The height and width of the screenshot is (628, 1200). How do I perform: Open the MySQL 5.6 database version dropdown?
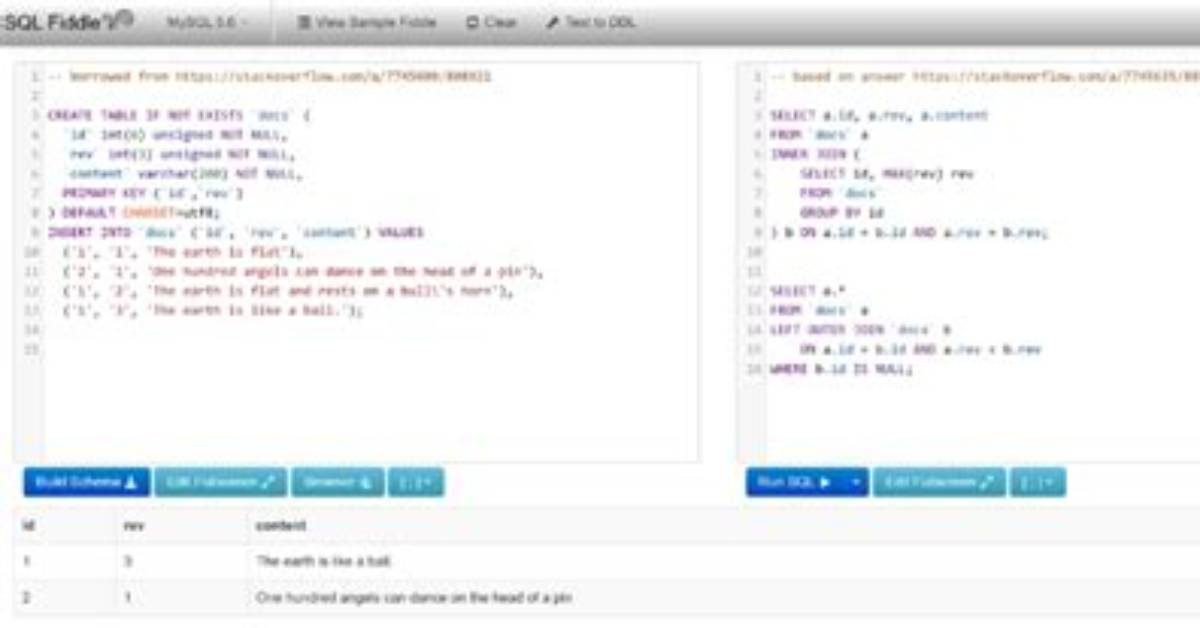(x=208, y=22)
